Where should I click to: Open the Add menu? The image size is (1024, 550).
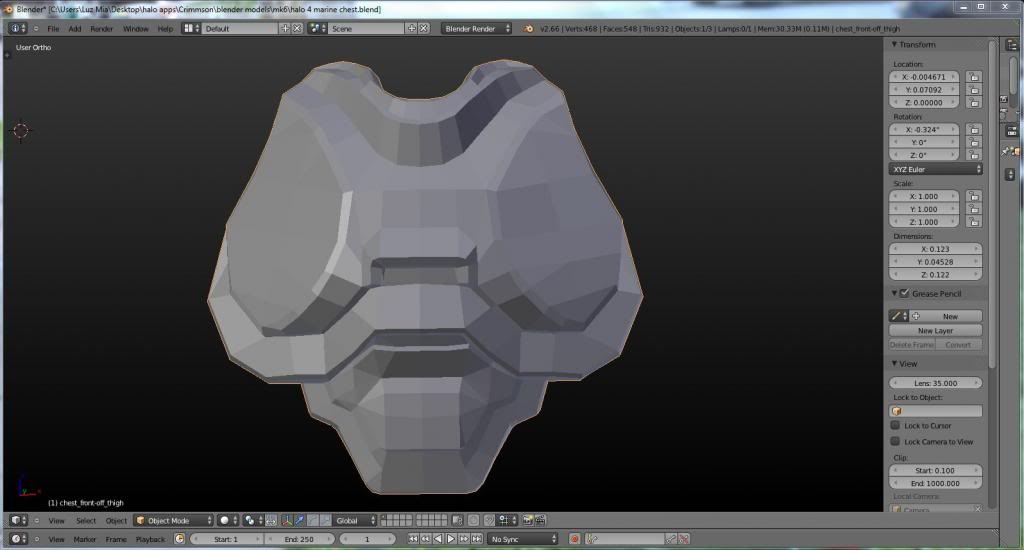pyautogui.click(x=75, y=29)
